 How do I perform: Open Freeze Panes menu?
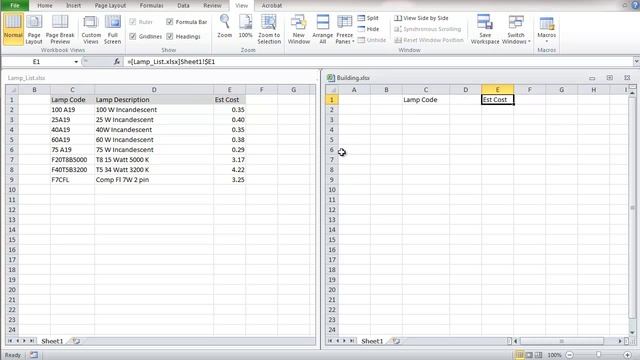tap(344, 28)
